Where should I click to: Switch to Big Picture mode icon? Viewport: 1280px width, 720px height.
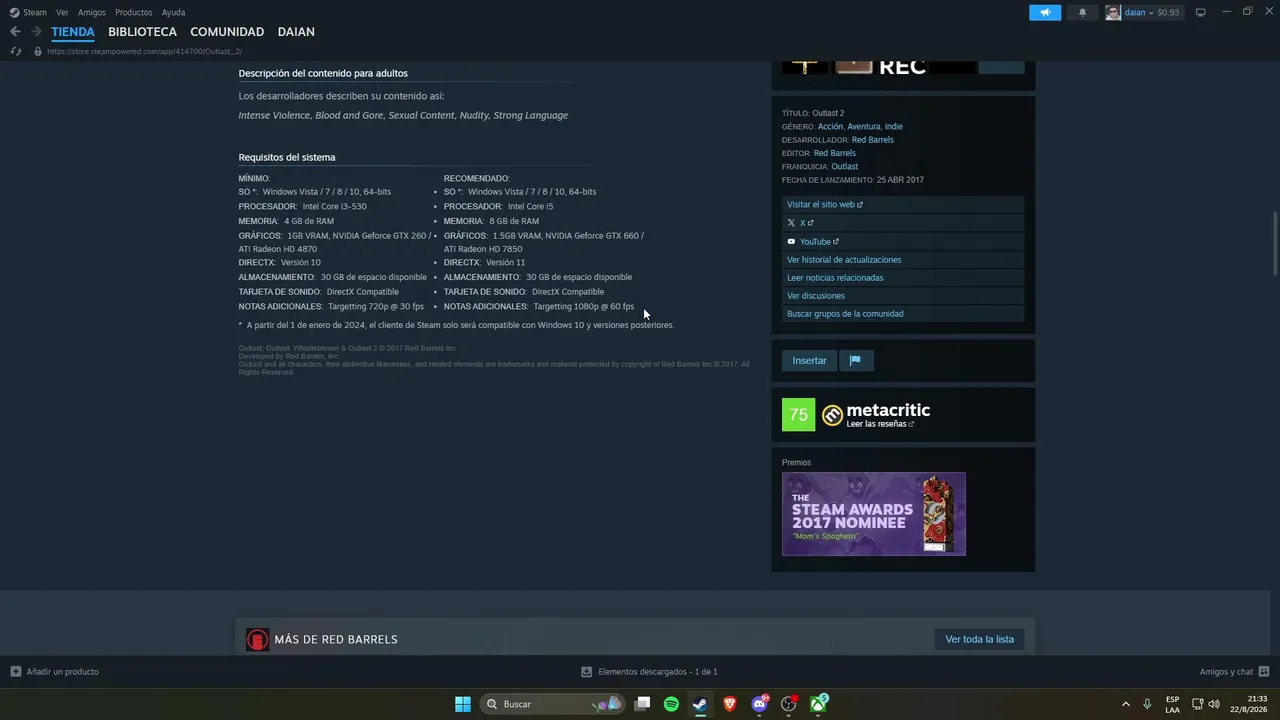coord(1201,13)
